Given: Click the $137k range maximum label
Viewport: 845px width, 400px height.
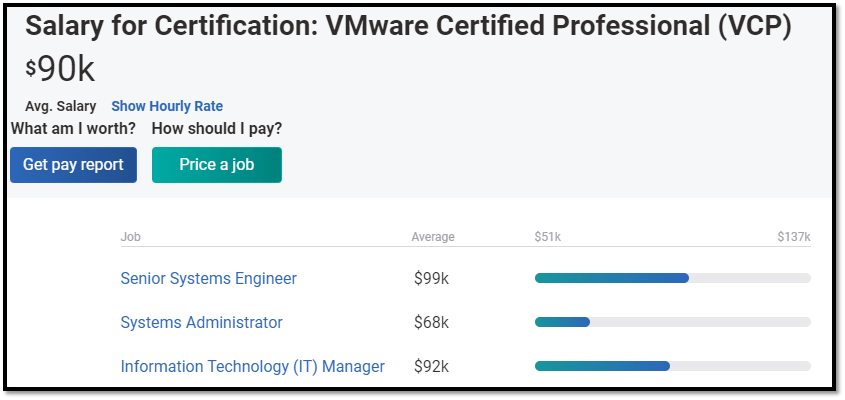Looking at the screenshot, I should click(794, 237).
